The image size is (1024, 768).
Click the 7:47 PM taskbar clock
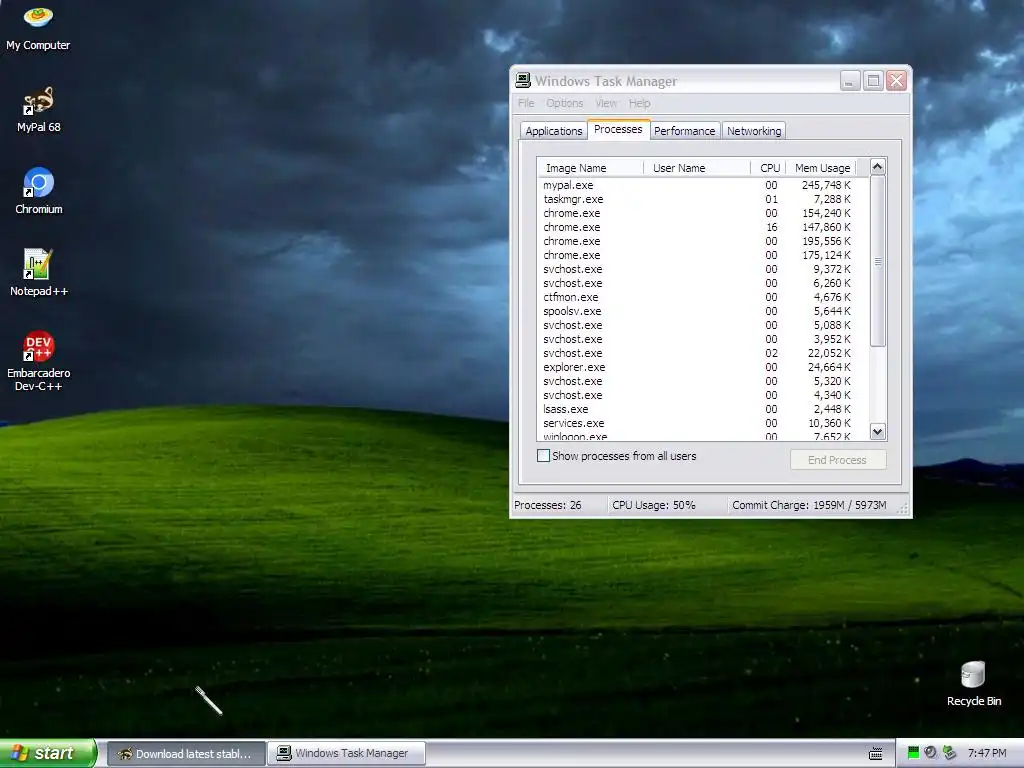987,754
